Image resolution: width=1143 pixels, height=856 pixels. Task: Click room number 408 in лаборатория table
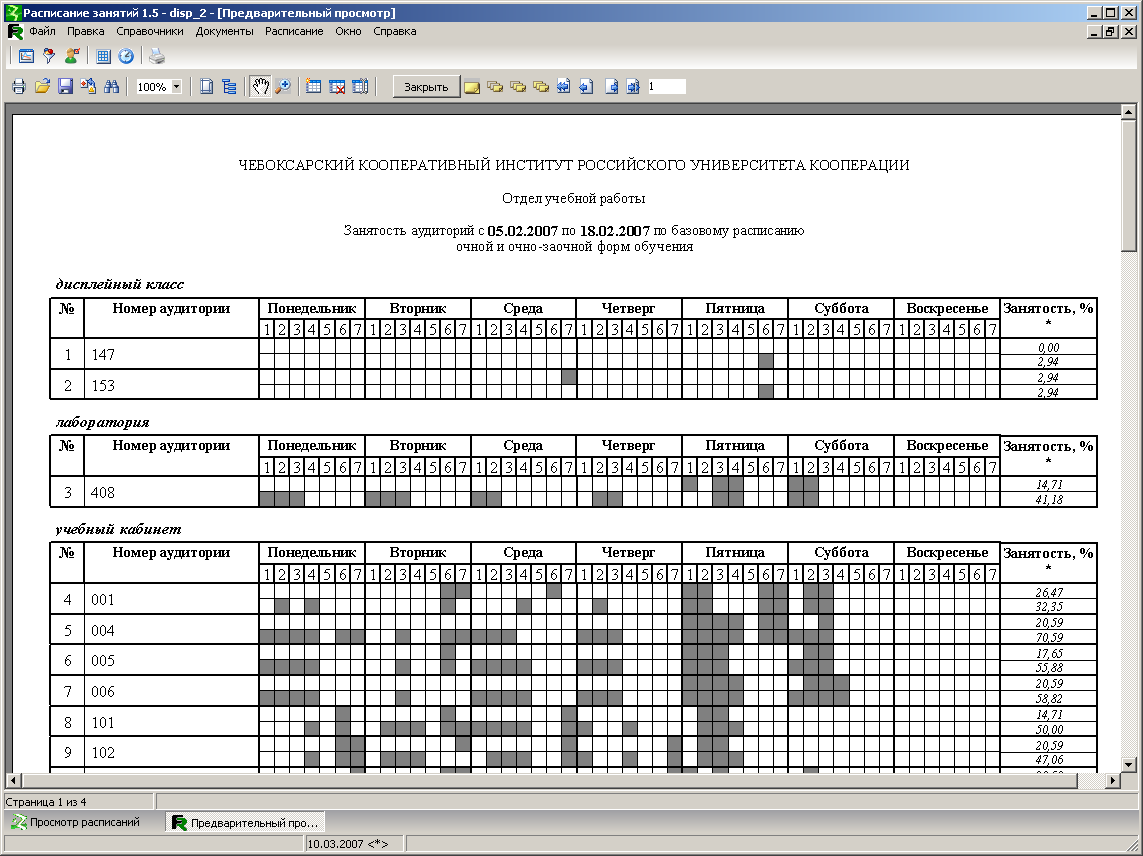coord(103,493)
